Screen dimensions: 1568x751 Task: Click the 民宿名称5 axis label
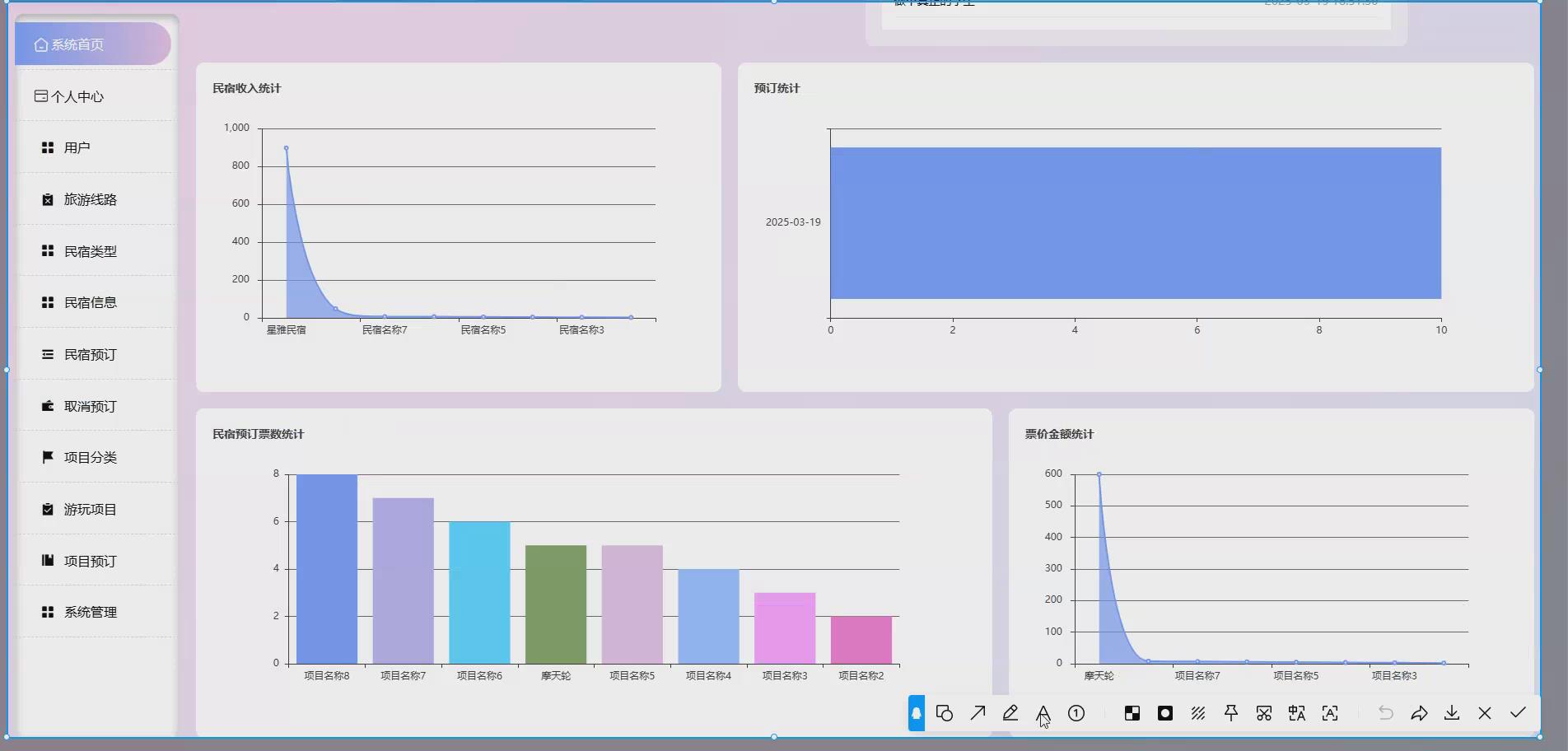pos(483,329)
